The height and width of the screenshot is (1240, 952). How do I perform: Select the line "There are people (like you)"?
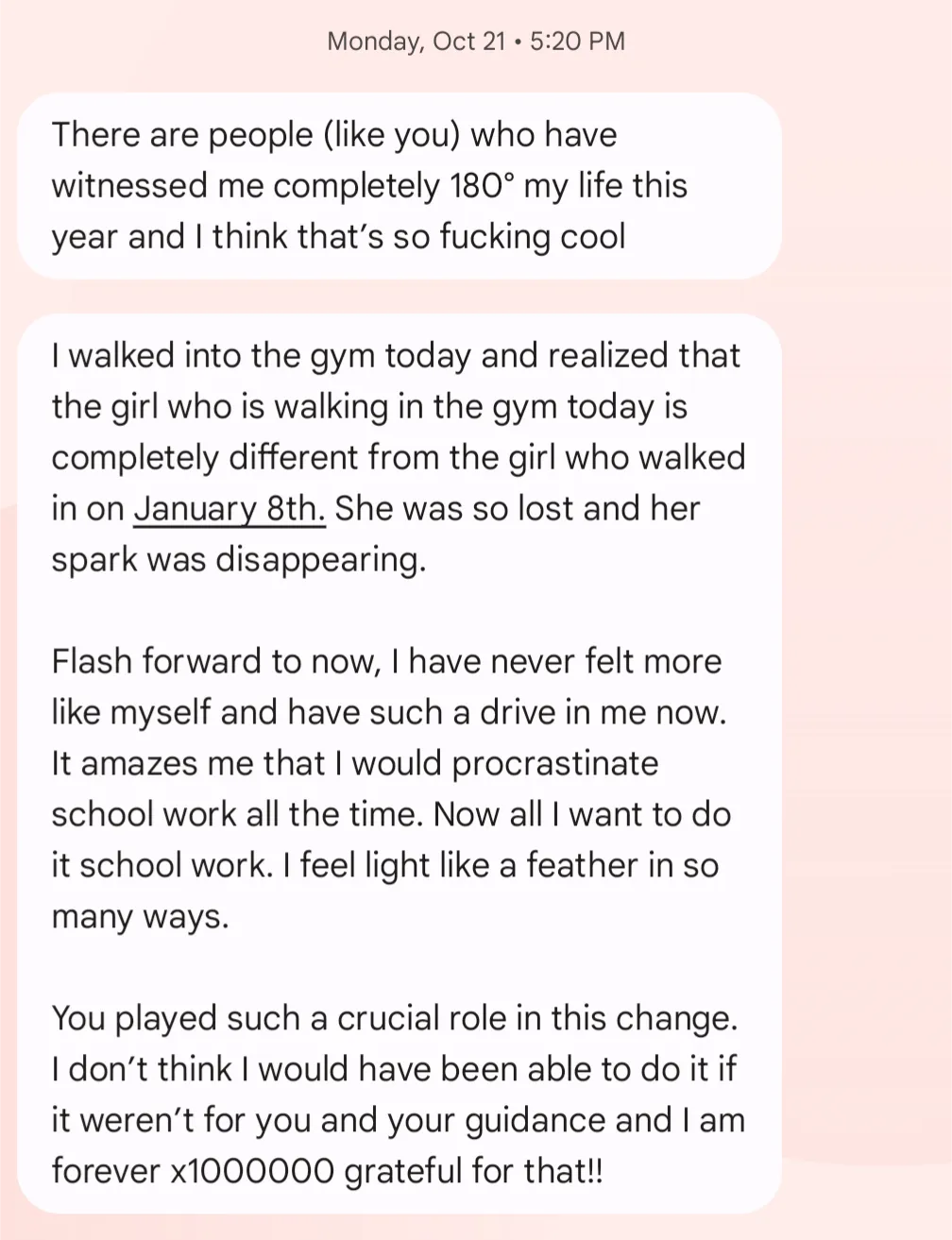[x=334, y=135]
